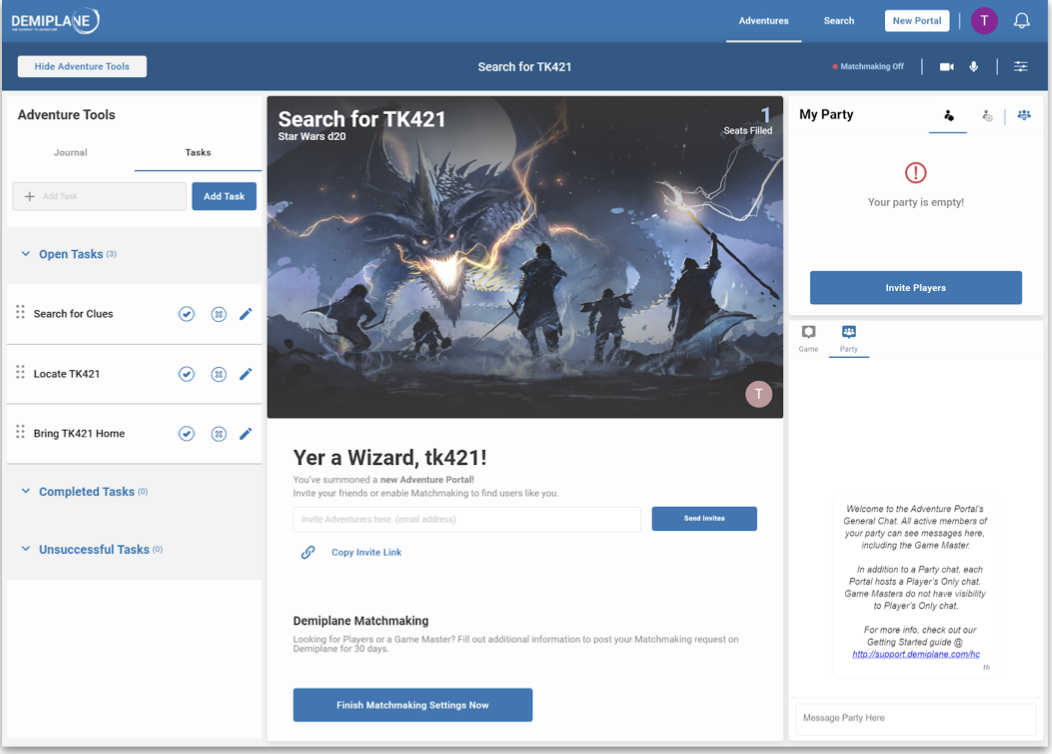This screenshot has width=1052, height=754.
Task: Switch to the Journal tab
Action: tap(70, 153)
